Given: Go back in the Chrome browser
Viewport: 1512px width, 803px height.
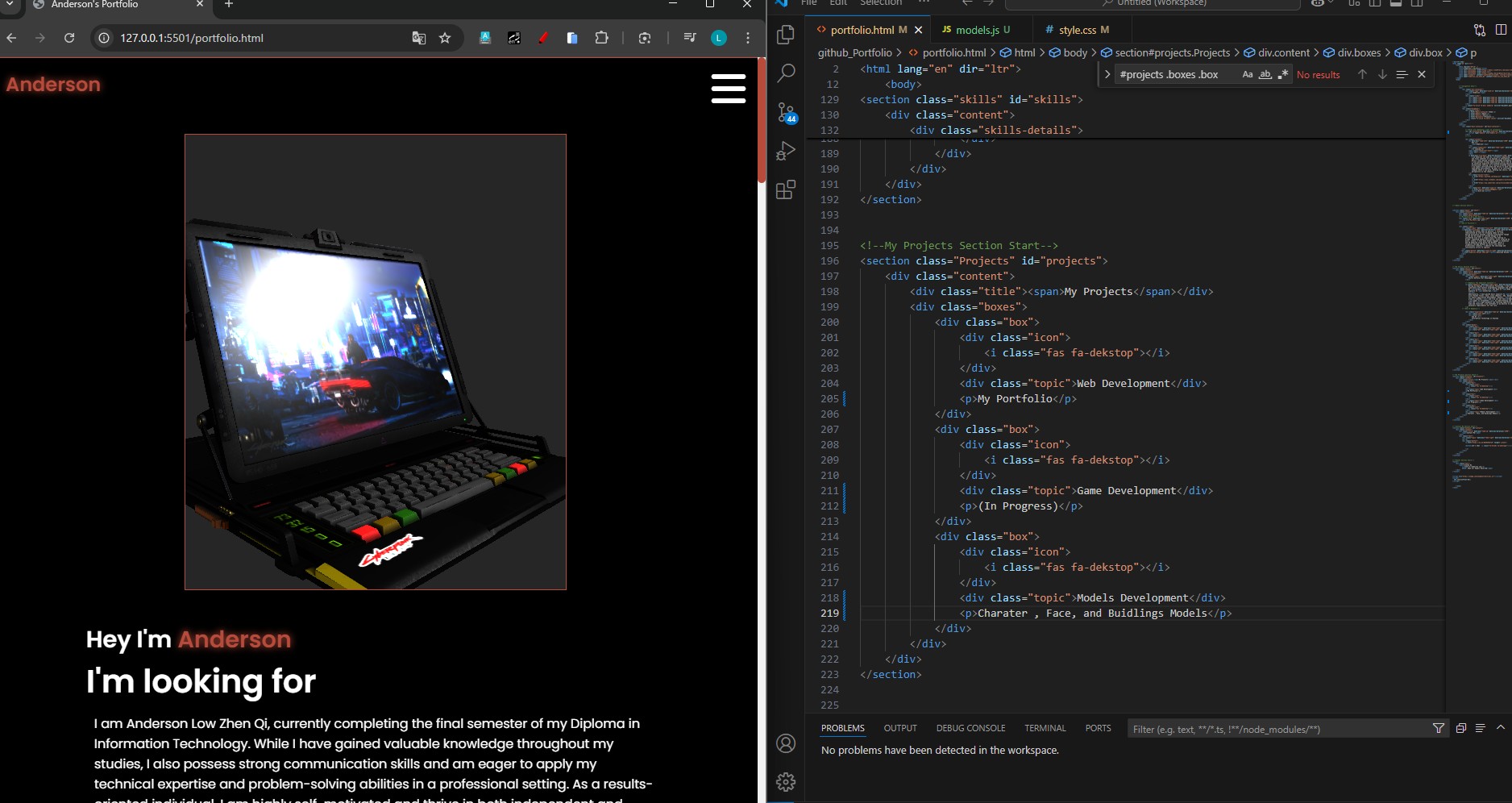Looking at the screenshot, I should pyautogui.click(x=11, y=38).
